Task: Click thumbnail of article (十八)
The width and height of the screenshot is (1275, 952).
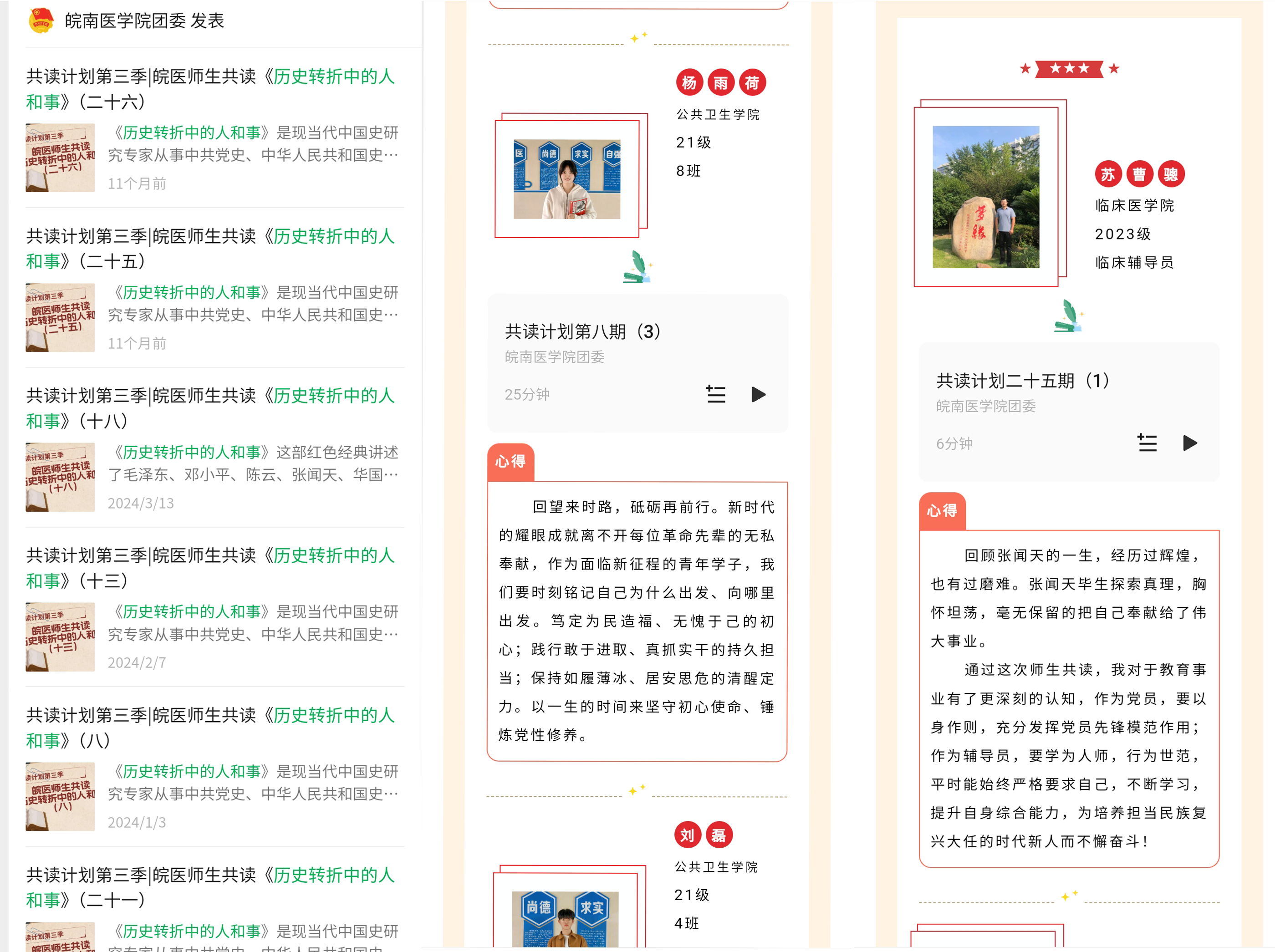Action: [60, 477]
